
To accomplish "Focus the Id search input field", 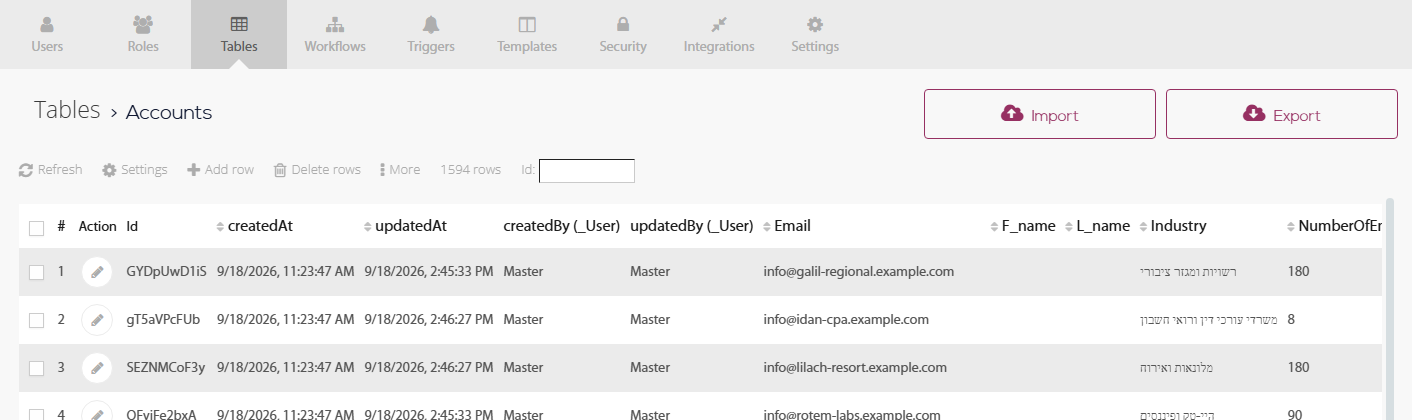I will coord(587,171).
